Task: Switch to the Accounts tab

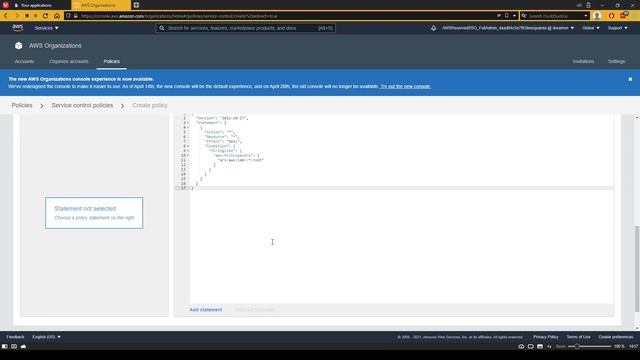Action: click(24, 61)
